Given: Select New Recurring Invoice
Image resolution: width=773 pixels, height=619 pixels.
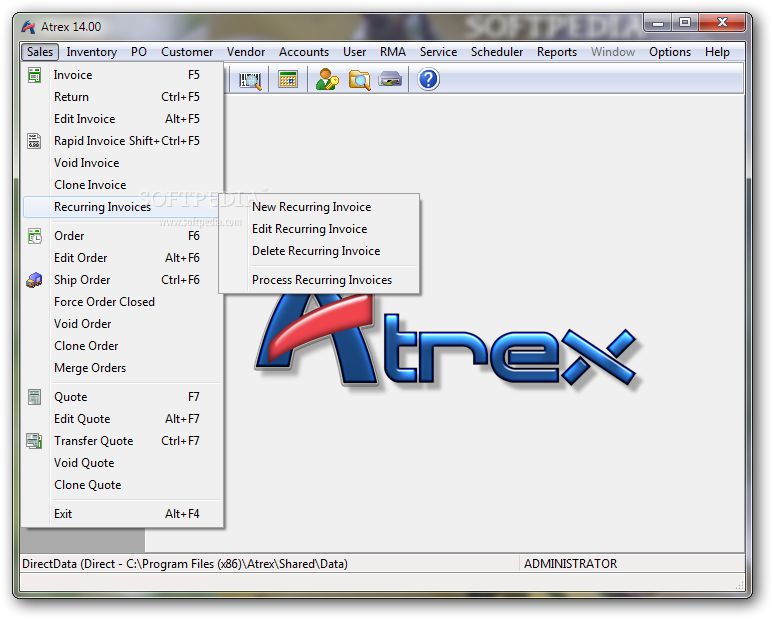Looking at the screenshot, I should pos(312,207).
